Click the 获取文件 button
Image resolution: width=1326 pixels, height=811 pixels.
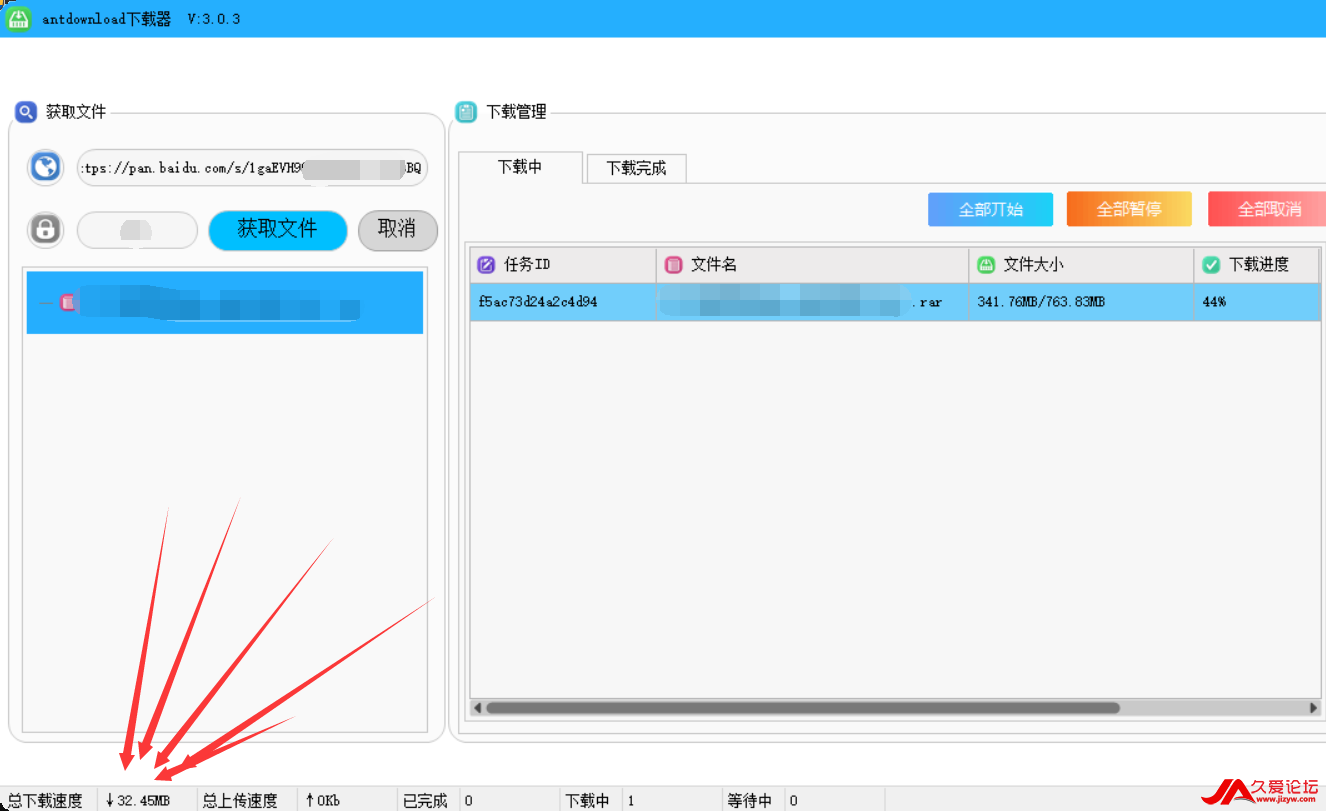[x=277, y=230]
